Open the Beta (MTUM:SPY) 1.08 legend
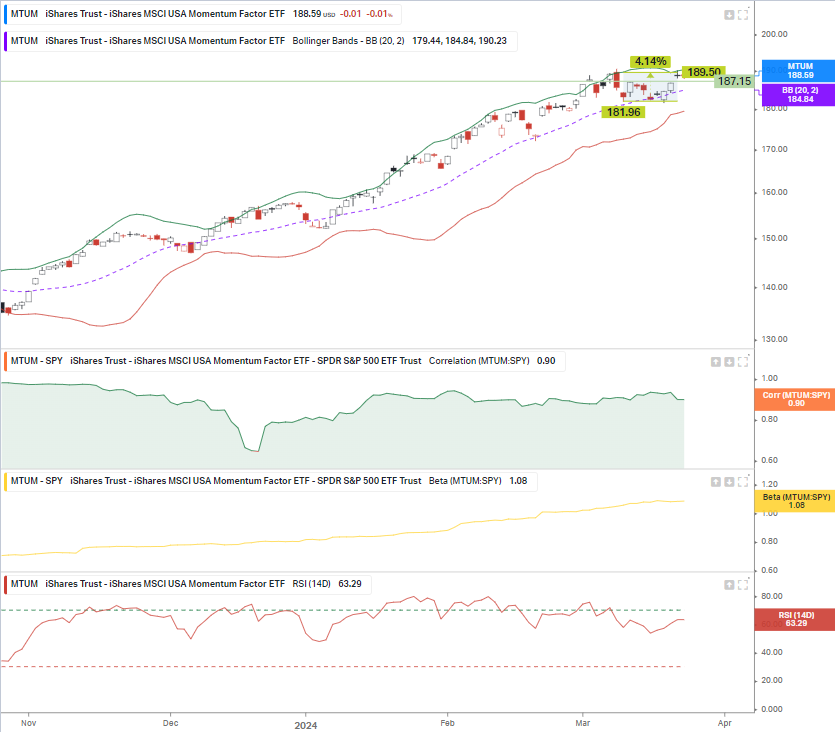The image size is (835, 732). tap(270, 481)
